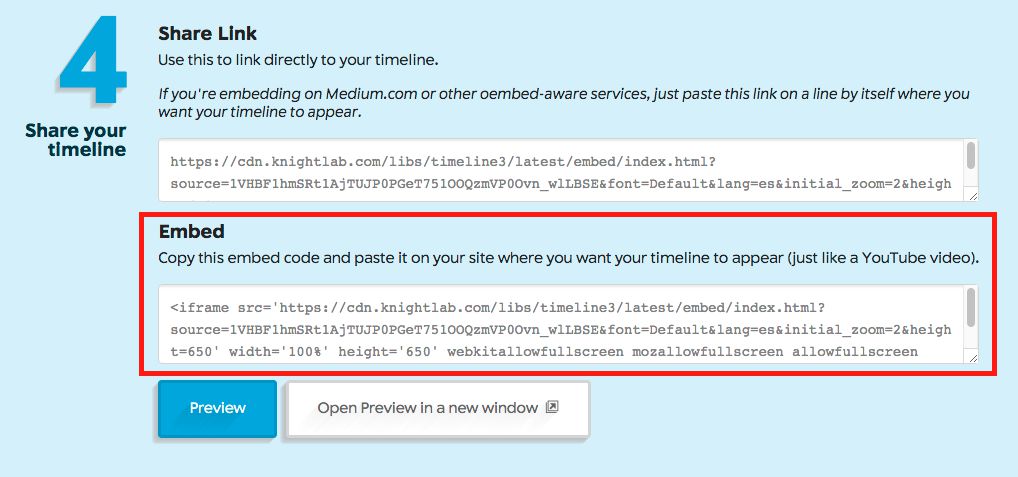Screen dimensions: 1018x477
Task: Click the Embed box scrollbar thumb
Action: tap(971, 307)
